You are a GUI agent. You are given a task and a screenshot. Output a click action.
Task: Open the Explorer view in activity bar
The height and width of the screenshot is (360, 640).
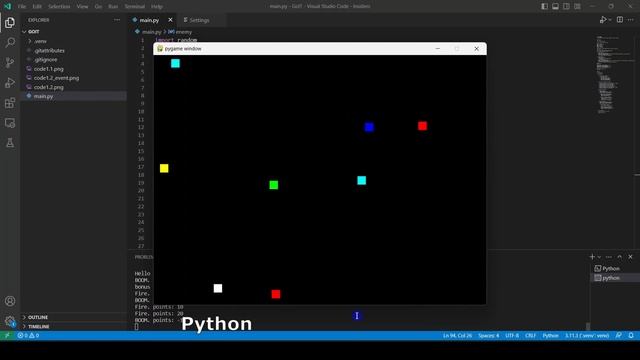click(10, 23)
